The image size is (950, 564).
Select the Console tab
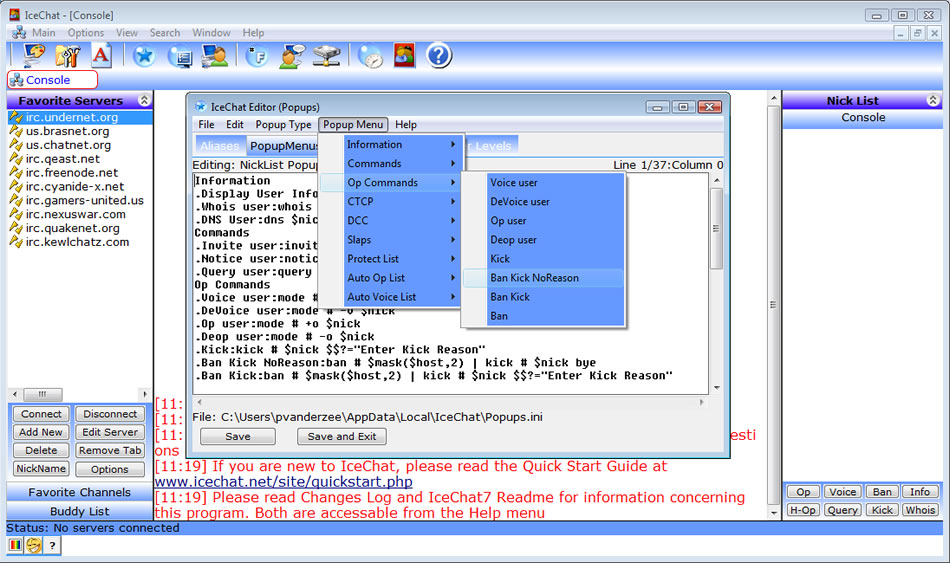(52, 79)
